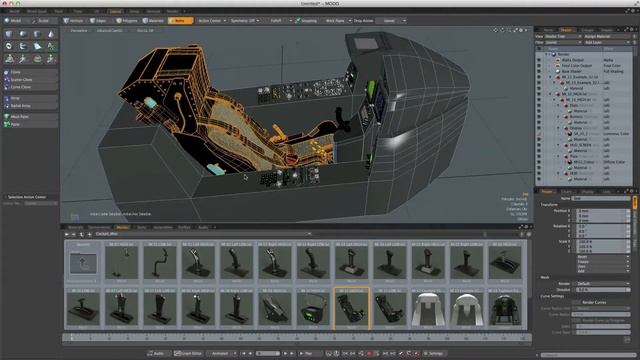Open the transform Freeze dropdown button
Screen dimensions: 640x360
(x=603, y=261)
